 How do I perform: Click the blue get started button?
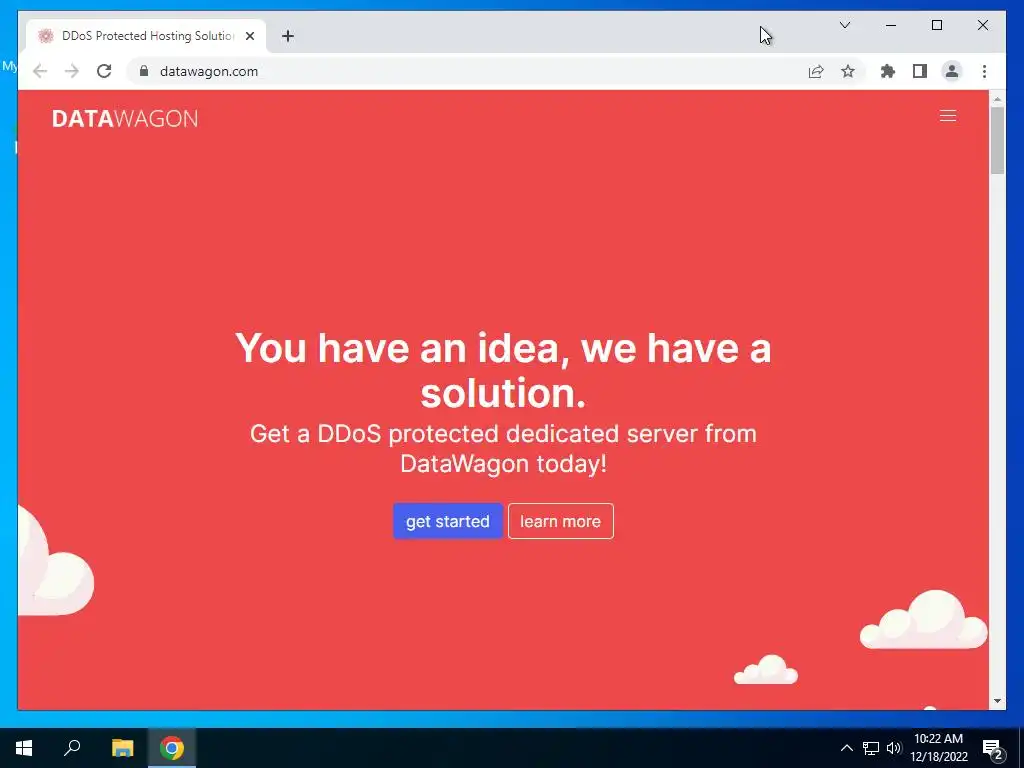pos(447,521)
